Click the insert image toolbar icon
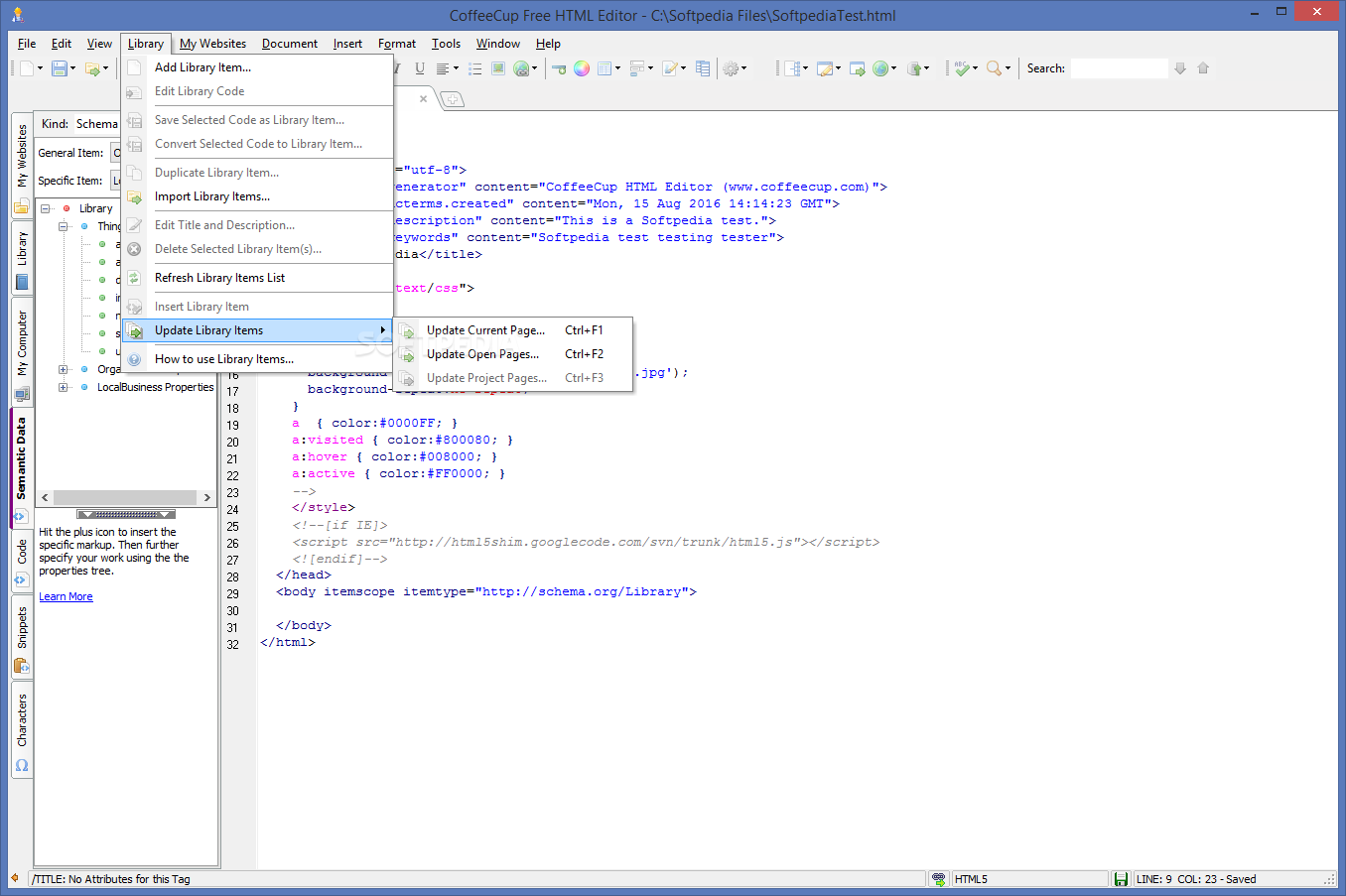The height and width of the screenshot is (896, 1346). 498,68
